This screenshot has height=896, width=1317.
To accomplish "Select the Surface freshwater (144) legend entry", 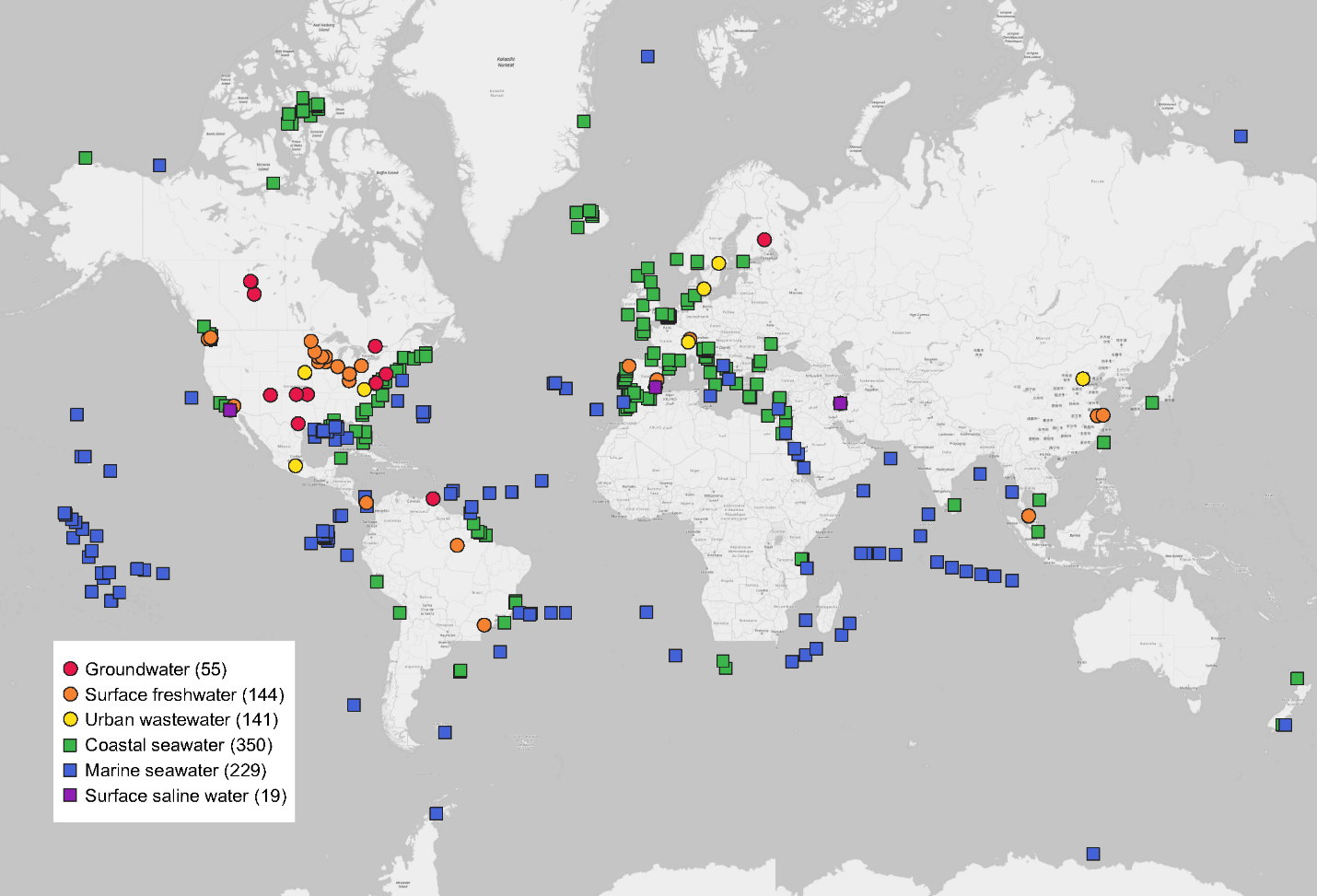I will tap(184, 694).
